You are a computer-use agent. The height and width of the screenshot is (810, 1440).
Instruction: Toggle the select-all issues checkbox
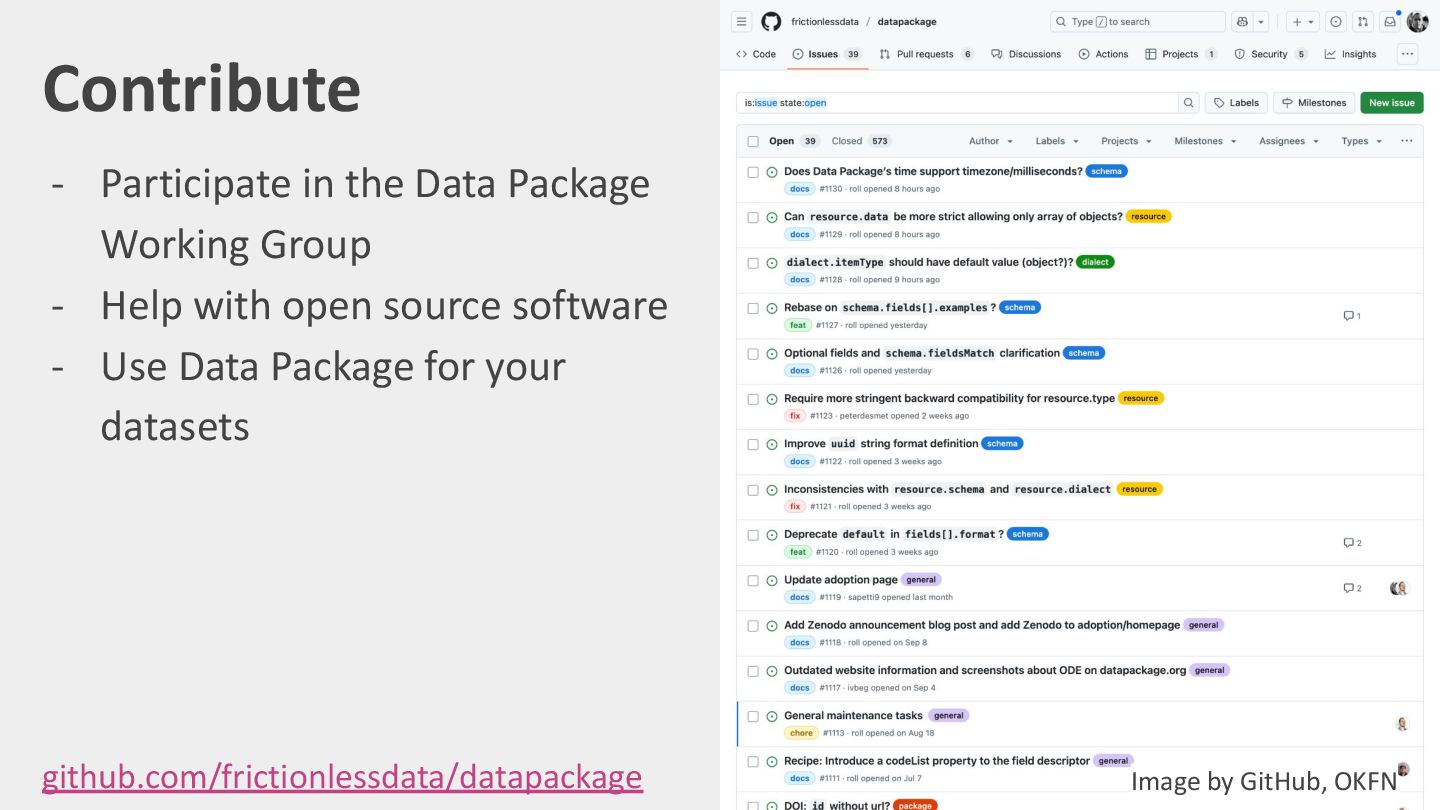tap(753, 141)
